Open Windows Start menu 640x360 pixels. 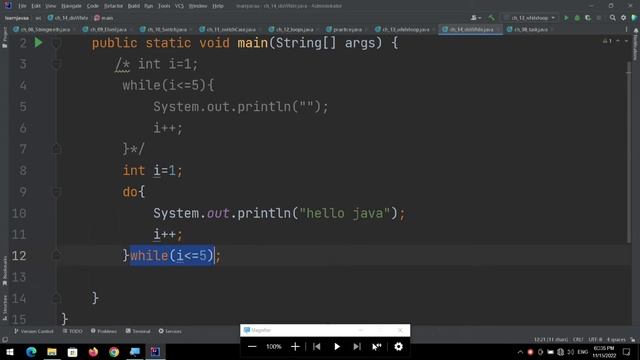click(10, 352)
